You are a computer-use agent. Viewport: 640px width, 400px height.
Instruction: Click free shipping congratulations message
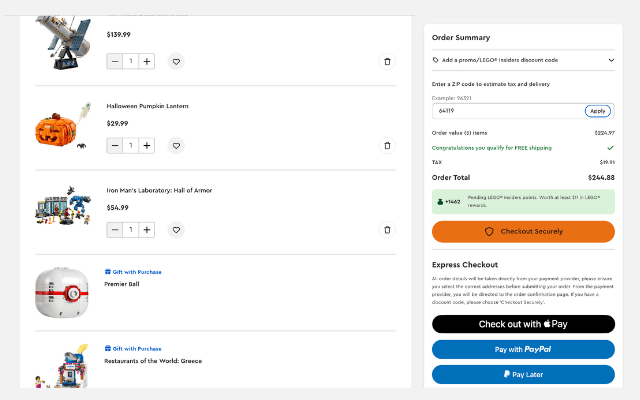coord(491,148)
